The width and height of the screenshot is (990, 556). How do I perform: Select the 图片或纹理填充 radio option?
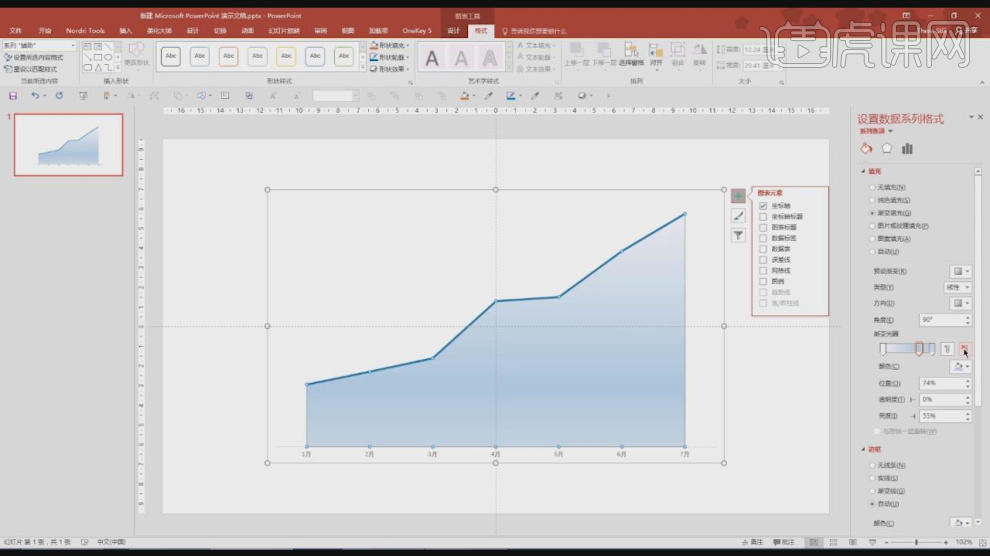[873, 226]
